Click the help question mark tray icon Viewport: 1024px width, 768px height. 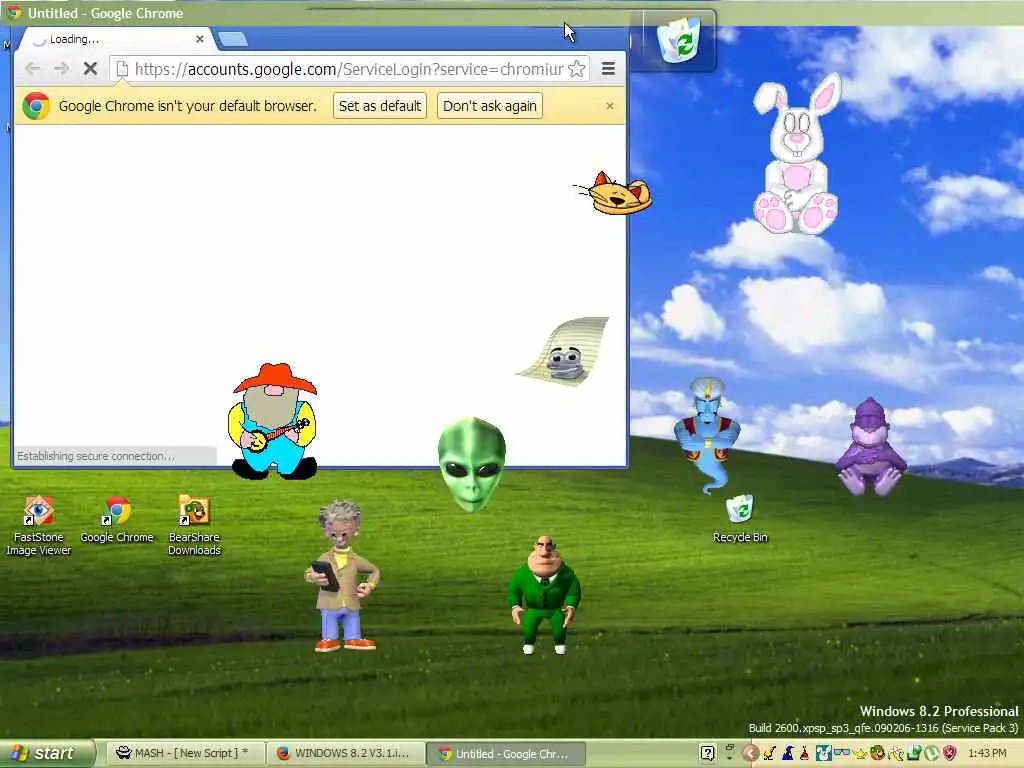(707, 753)
